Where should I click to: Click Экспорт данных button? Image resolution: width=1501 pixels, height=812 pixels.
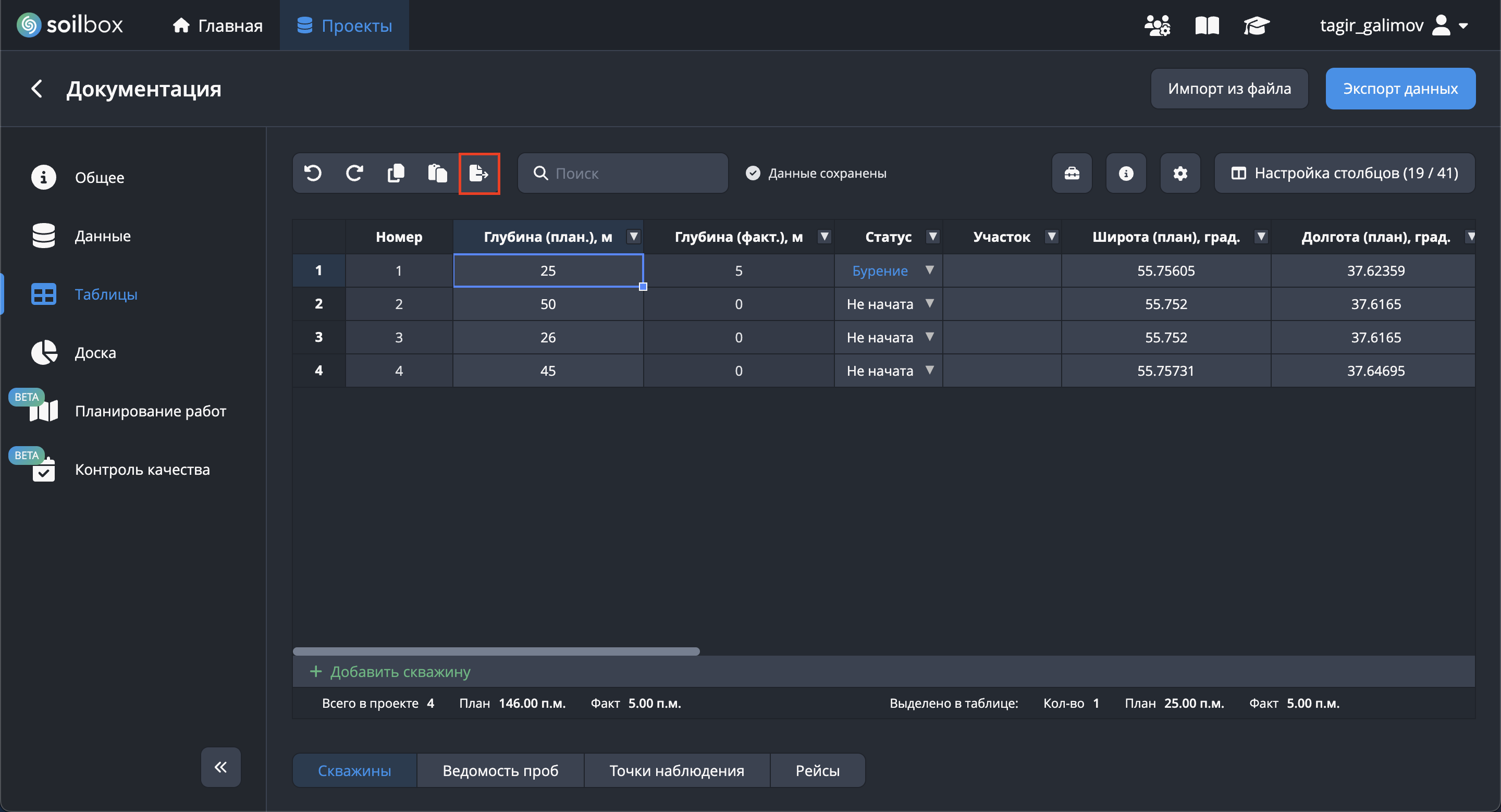click(x=1400, y=89)
